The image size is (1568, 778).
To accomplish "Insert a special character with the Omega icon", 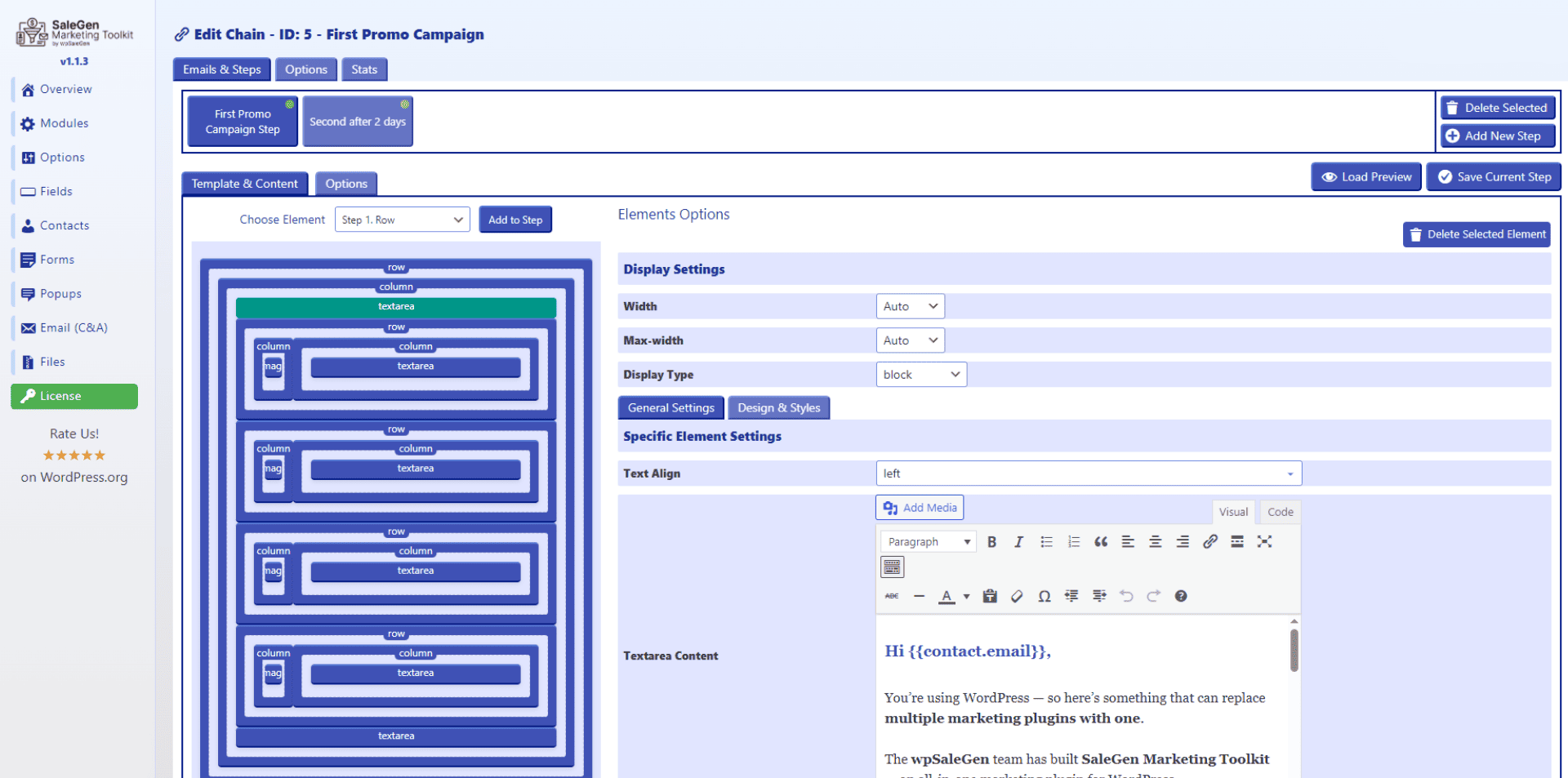I will [x=1044, y=596].
